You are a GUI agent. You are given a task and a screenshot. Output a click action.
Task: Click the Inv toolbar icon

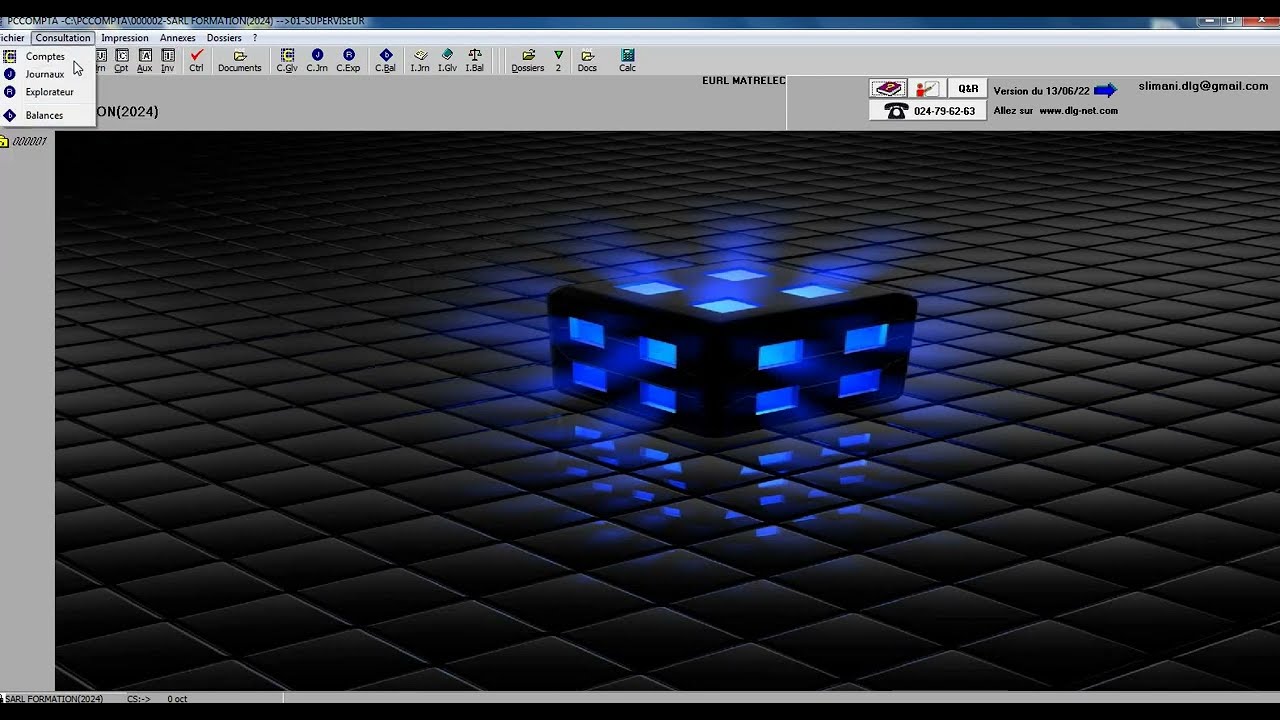coord(168,61)
